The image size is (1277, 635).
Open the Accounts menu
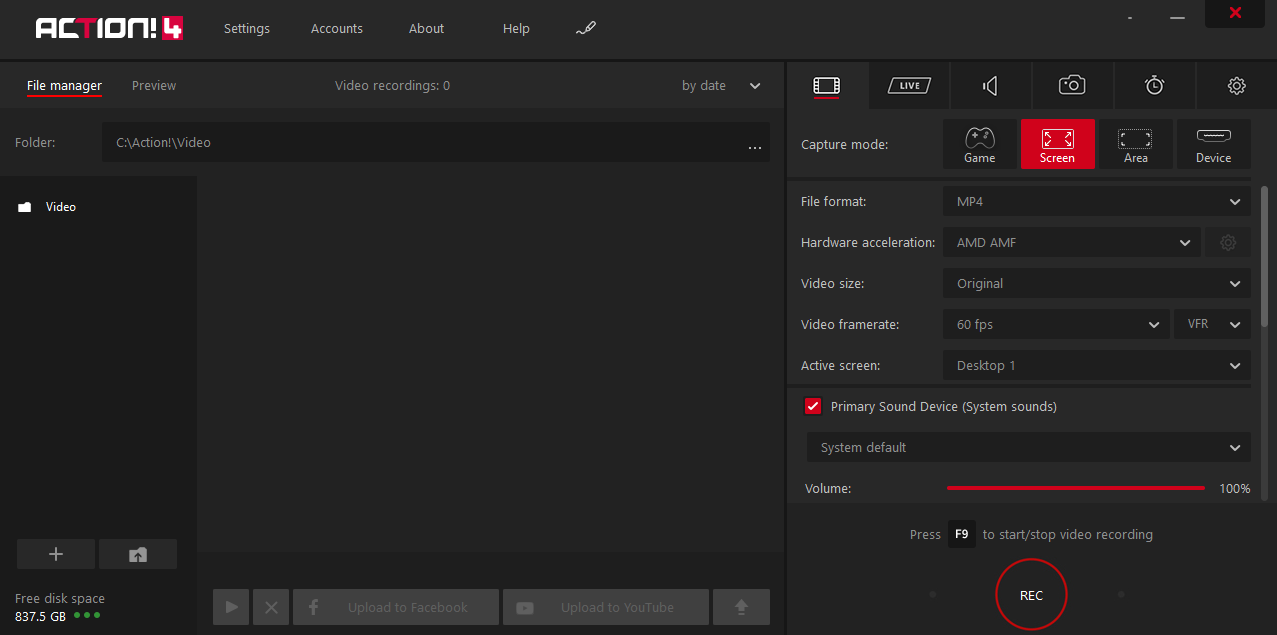click(337, 28)
